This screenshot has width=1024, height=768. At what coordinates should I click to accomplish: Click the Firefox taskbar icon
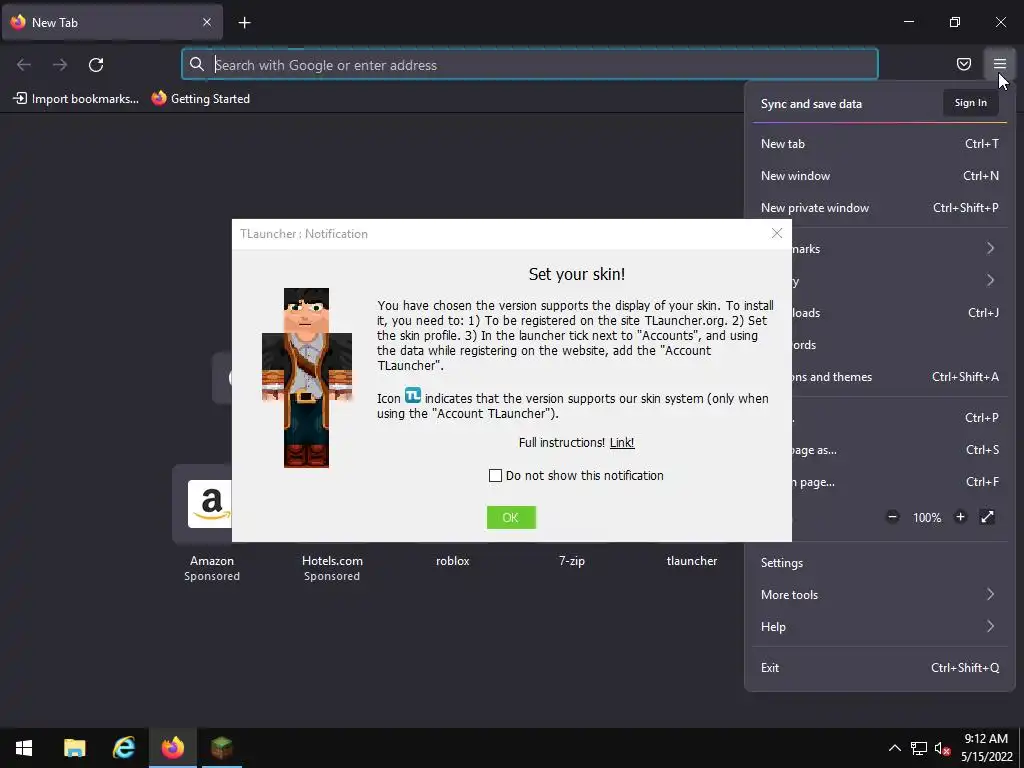click(173, 748)
